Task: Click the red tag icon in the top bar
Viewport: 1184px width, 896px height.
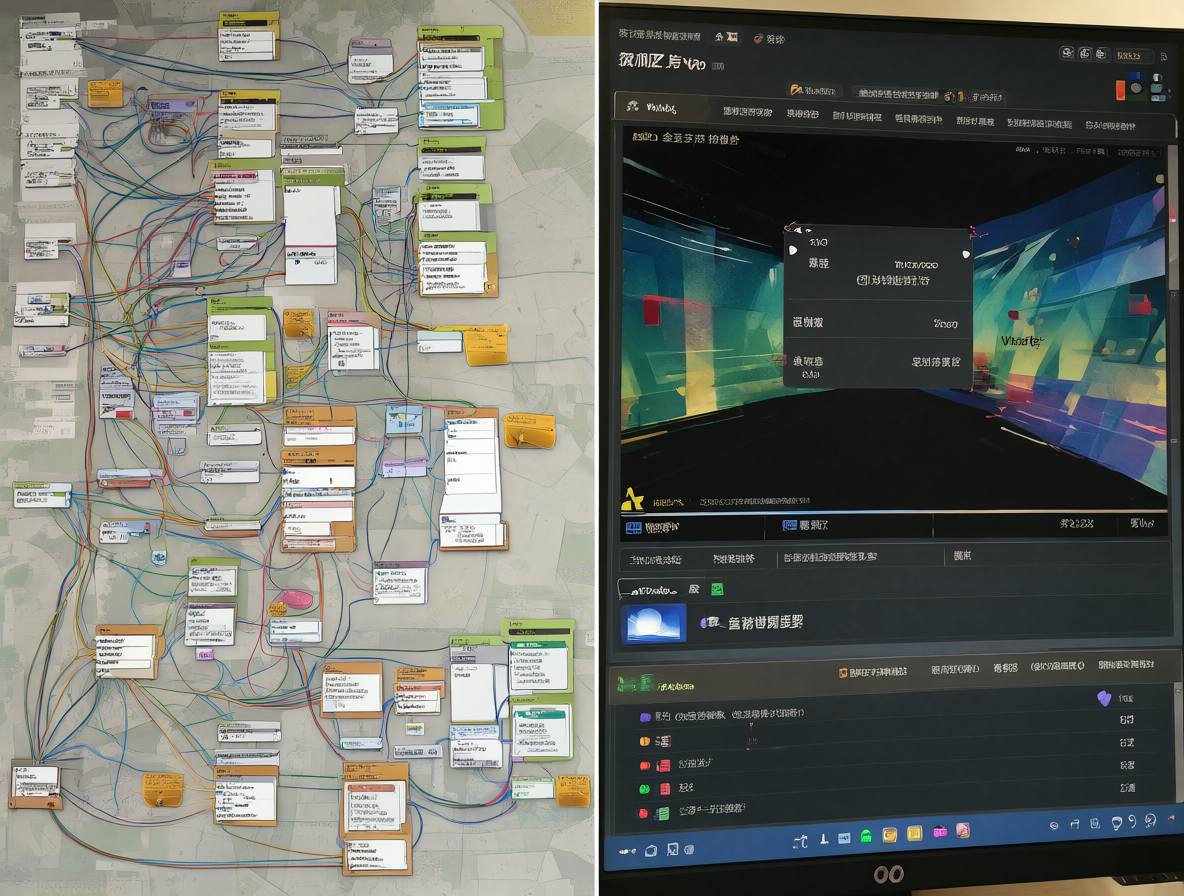Action: pyautogui.click(x=757, y=38)
